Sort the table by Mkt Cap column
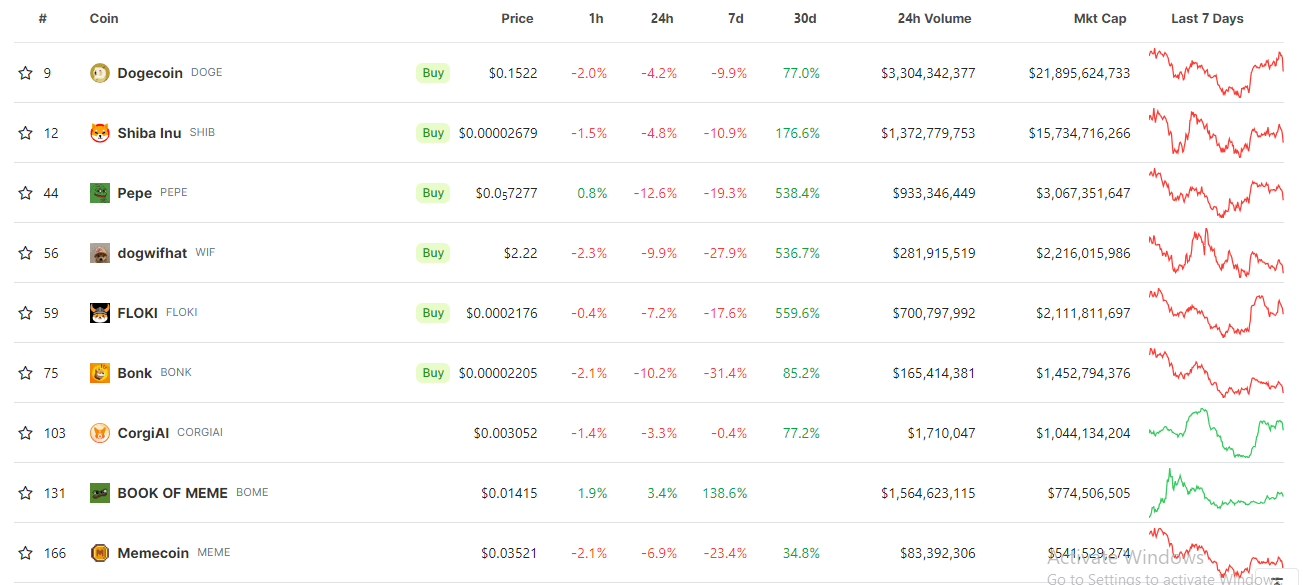Image resolution: width=1303 pixels, height=585 pixels. coord(1100,18)
